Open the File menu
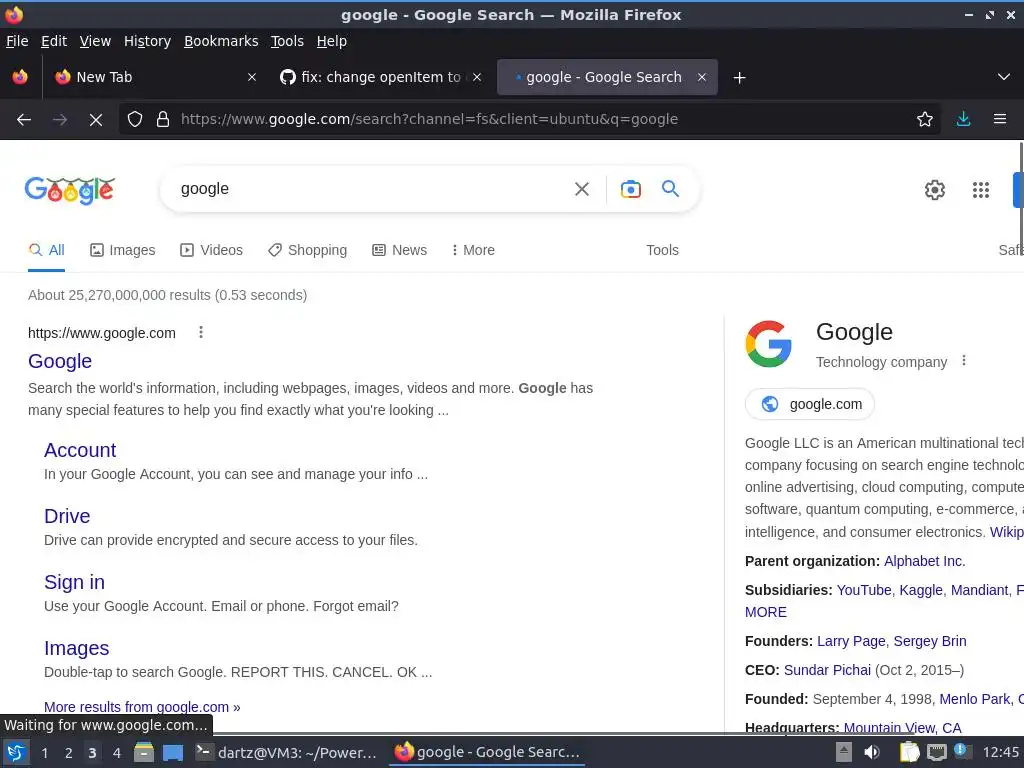This screenshot has height=768, width=1024. pos(17,41)
